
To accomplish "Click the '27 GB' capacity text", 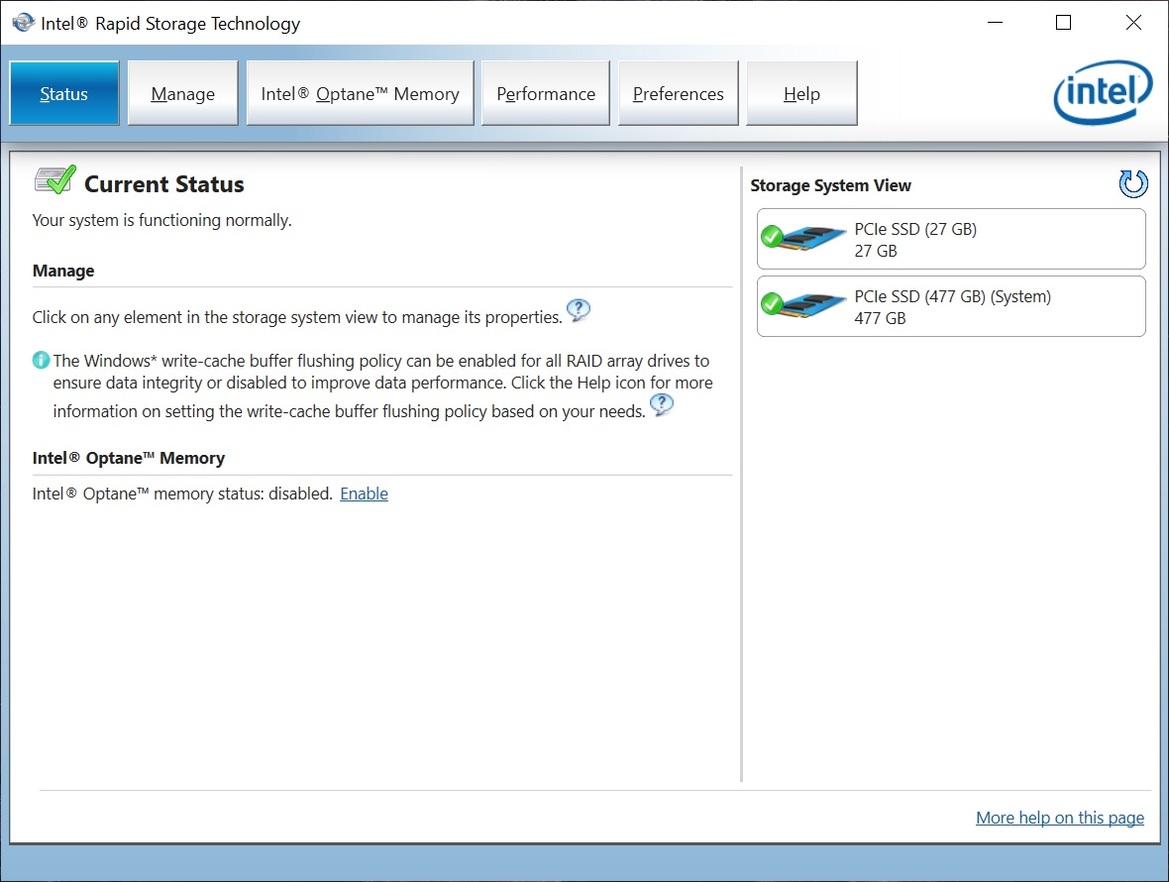I will 875,251.
